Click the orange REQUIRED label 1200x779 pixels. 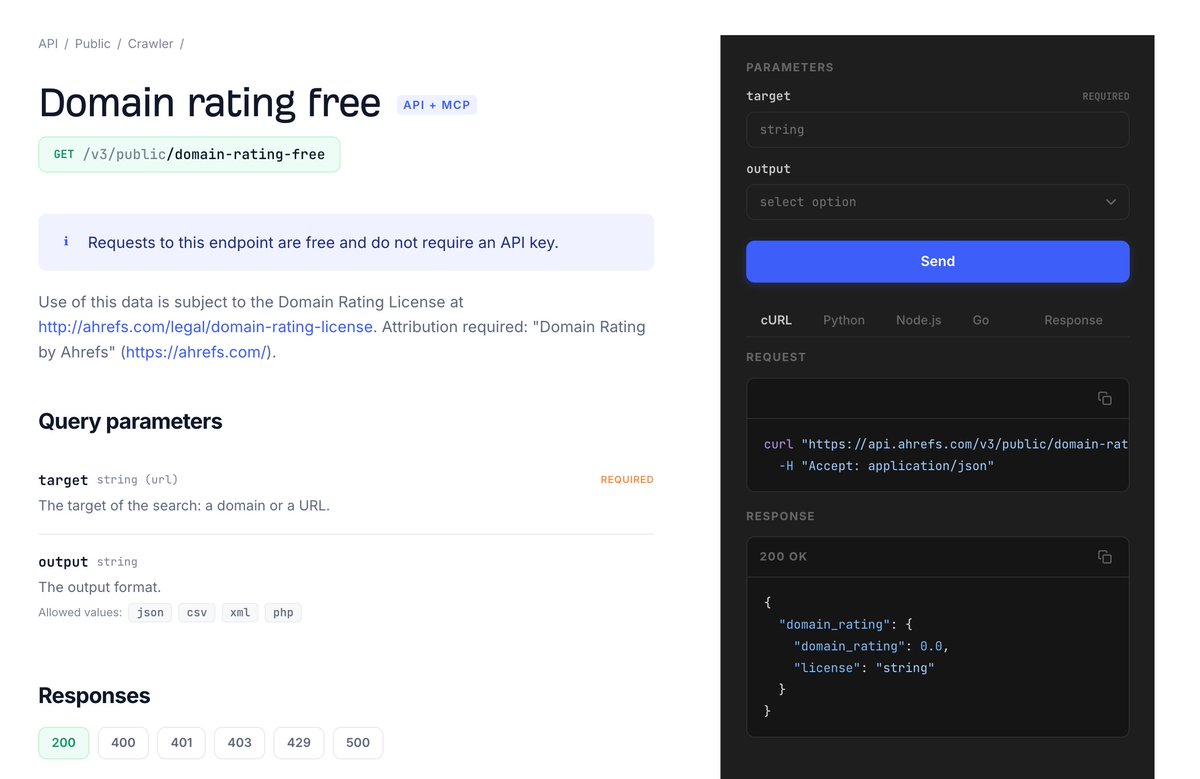coord(627,480)
